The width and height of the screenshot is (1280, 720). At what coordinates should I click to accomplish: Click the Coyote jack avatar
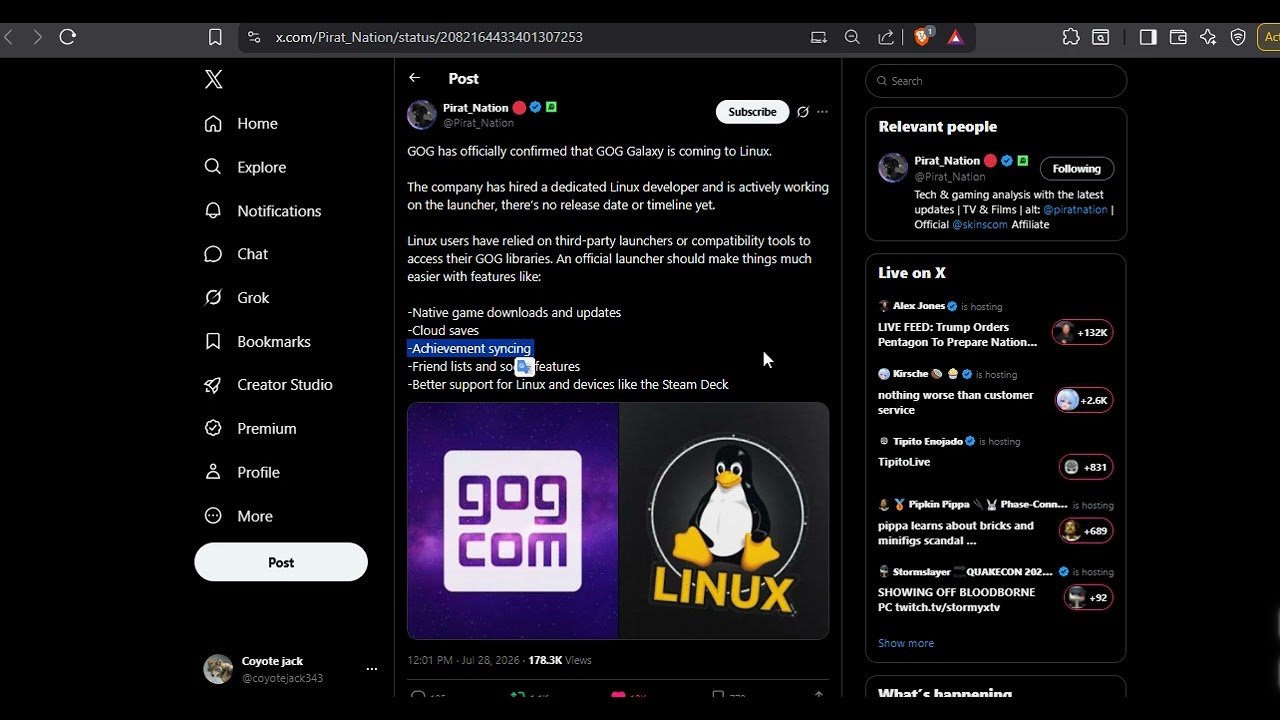[x=218, y=669]
